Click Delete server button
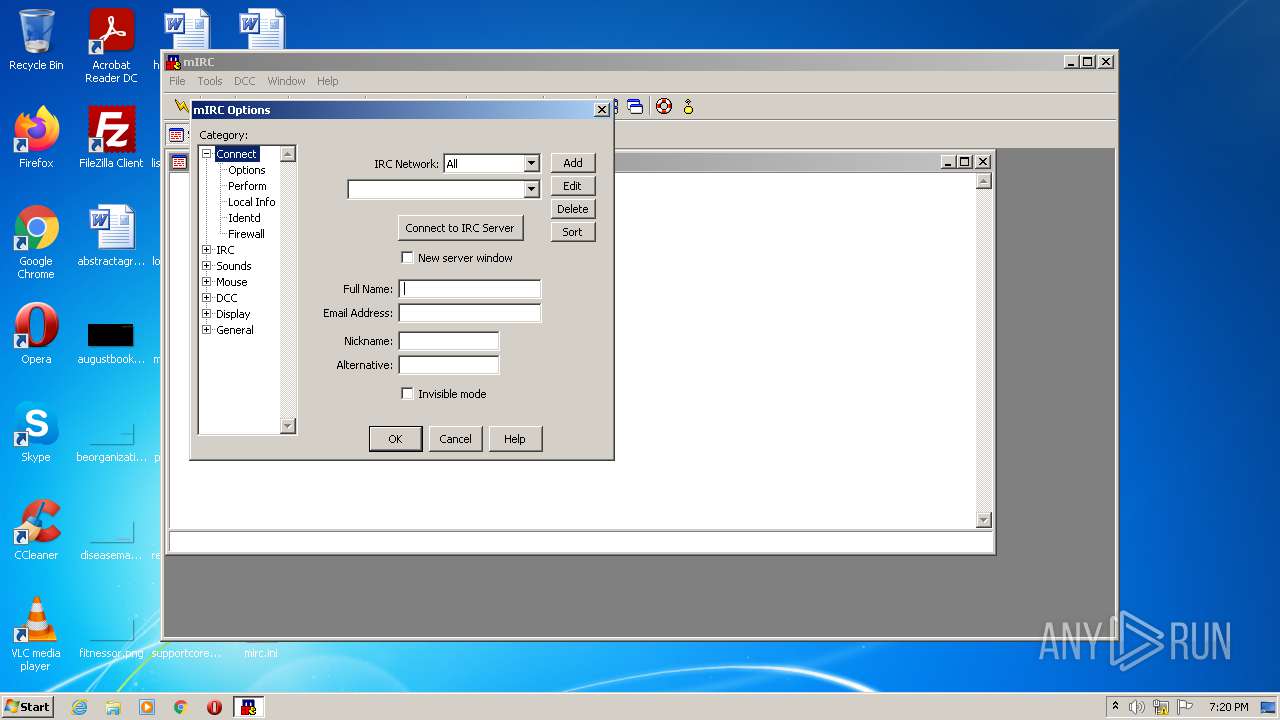 (x=573, y=209)
